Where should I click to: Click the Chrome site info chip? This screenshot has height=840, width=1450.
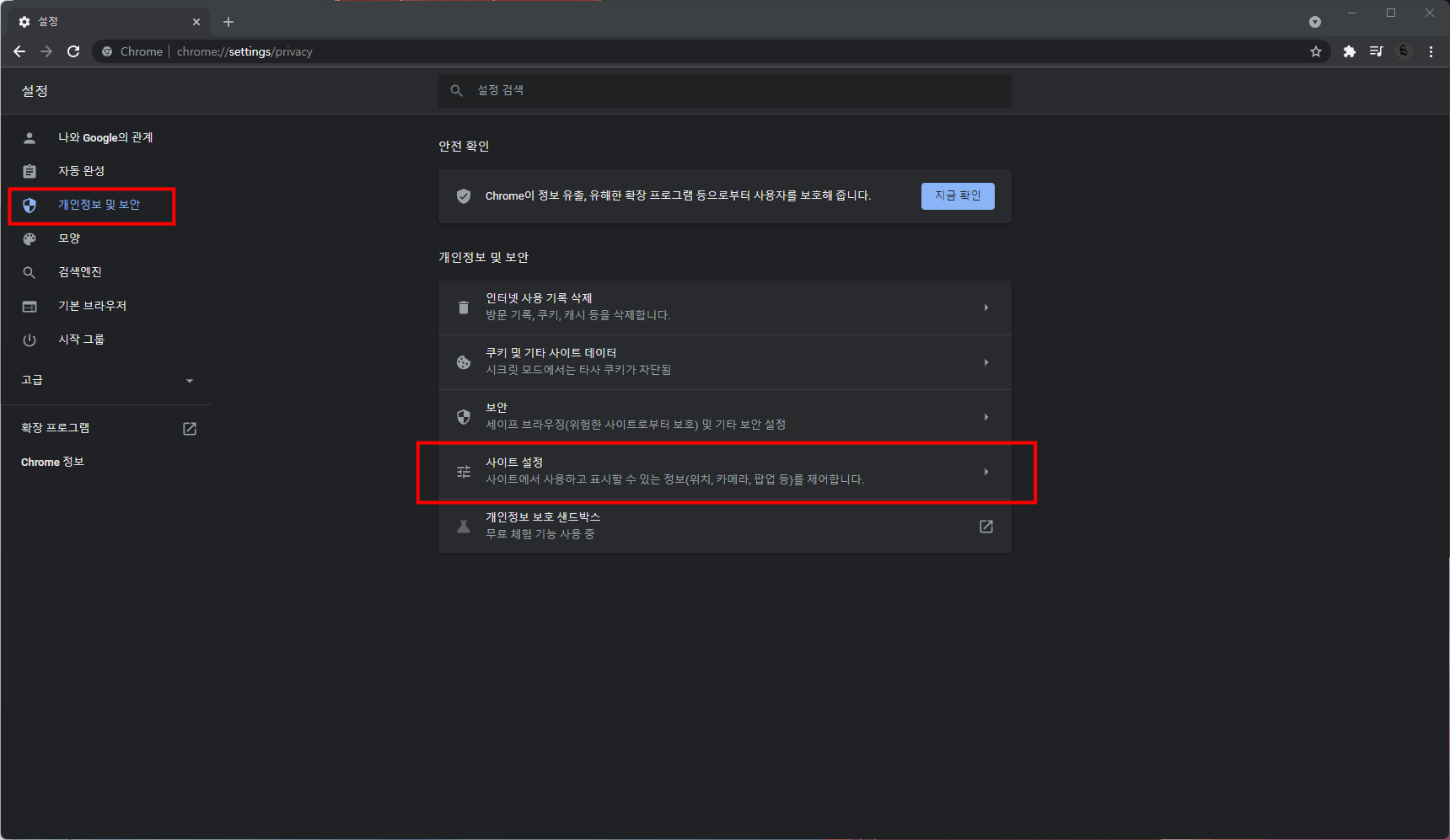[x=132, y=51]
